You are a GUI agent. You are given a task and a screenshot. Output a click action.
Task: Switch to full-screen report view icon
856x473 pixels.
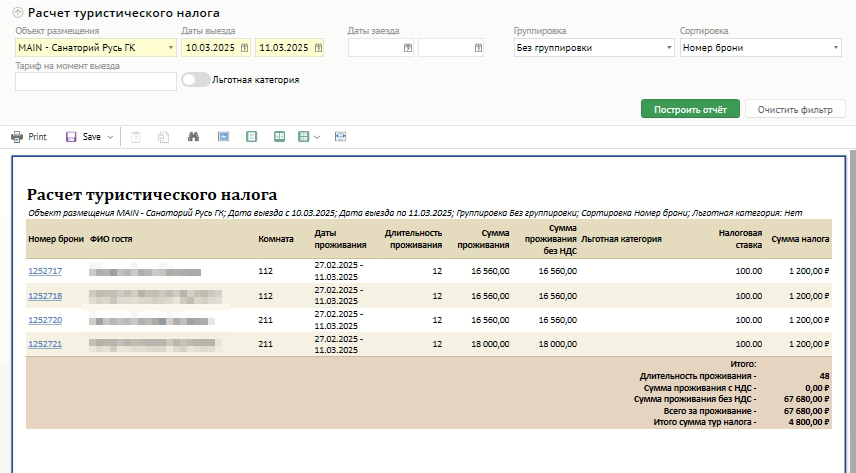tap(223, 136)
